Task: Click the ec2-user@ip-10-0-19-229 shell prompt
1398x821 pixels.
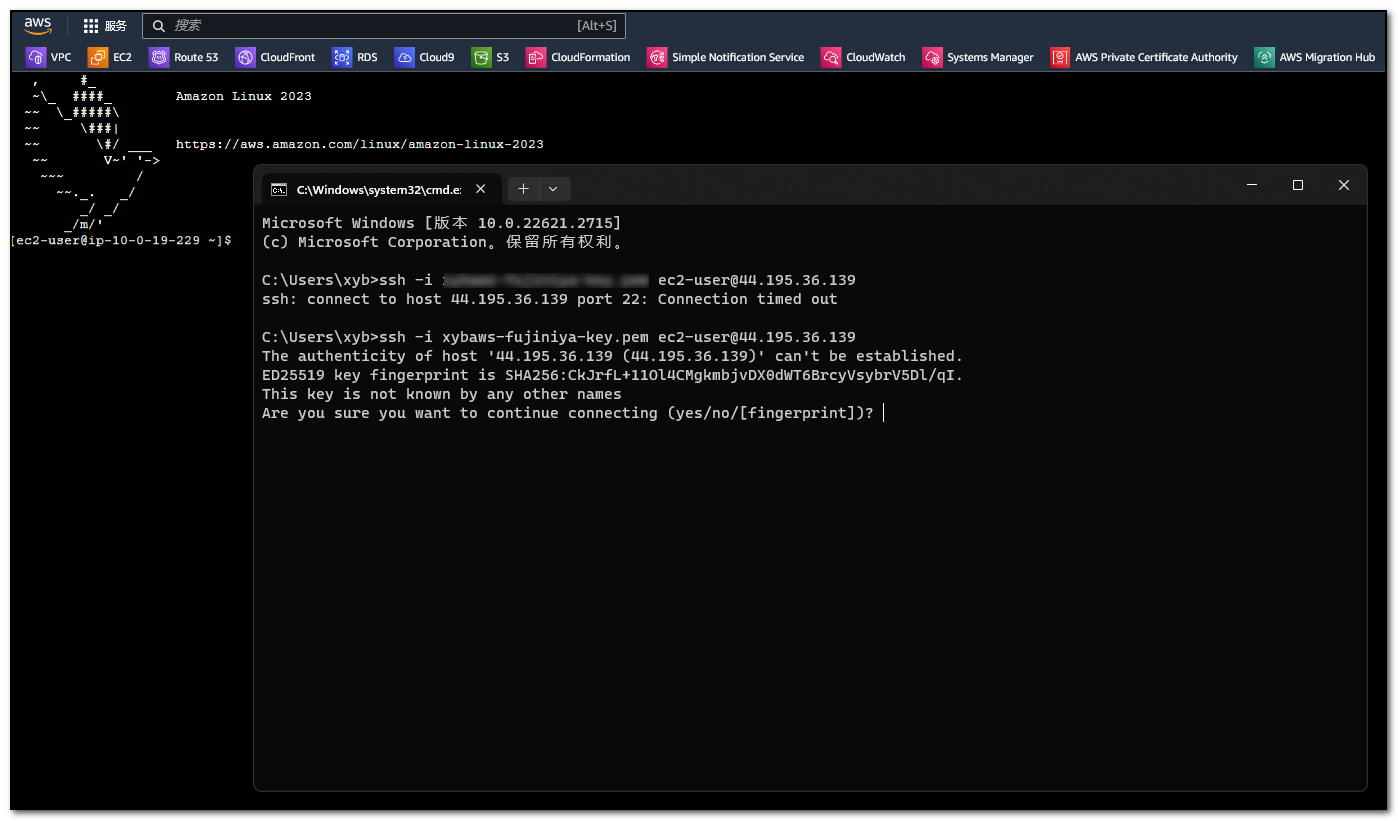Action: tap(121, 241)
